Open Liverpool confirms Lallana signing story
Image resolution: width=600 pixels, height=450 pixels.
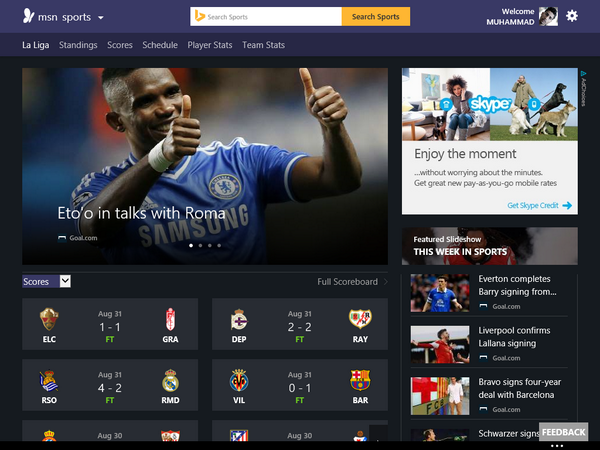coord(514,337)
